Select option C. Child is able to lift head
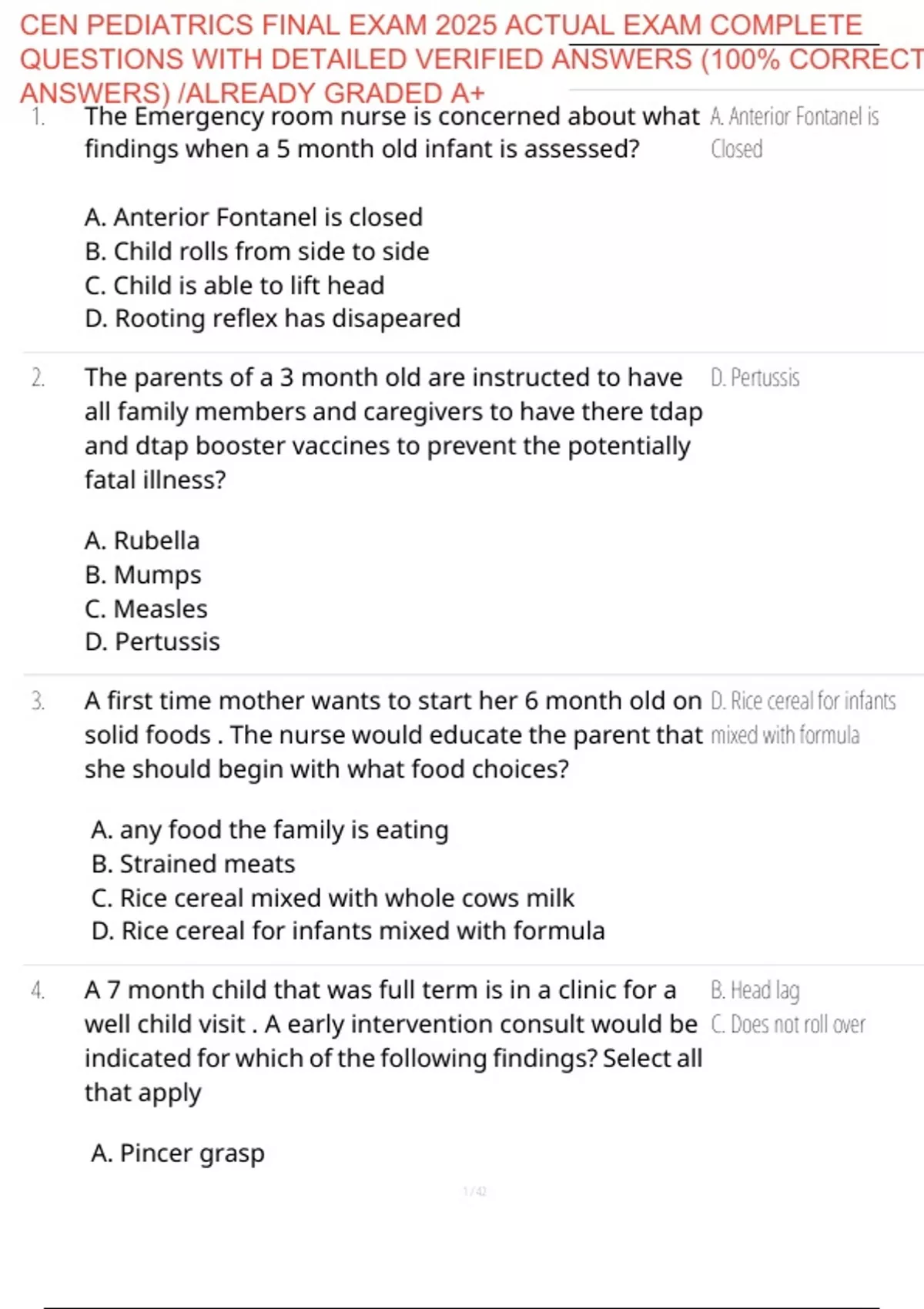 [234, 285]
